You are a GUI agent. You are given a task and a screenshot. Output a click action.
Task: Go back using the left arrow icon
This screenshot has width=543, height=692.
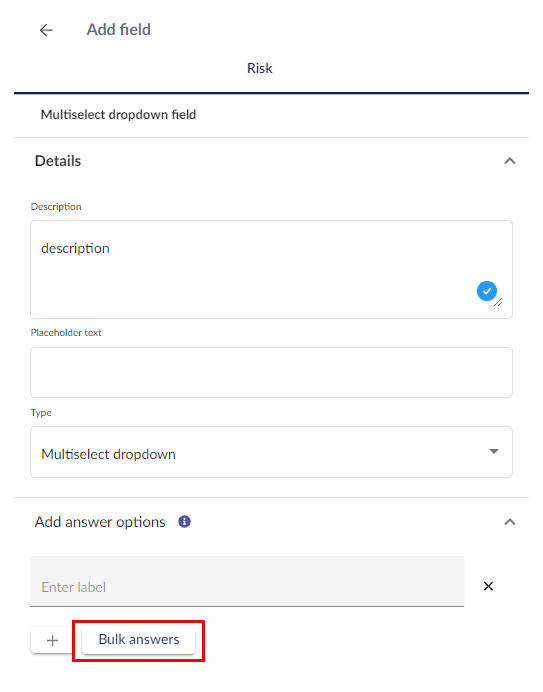(46, 30)
